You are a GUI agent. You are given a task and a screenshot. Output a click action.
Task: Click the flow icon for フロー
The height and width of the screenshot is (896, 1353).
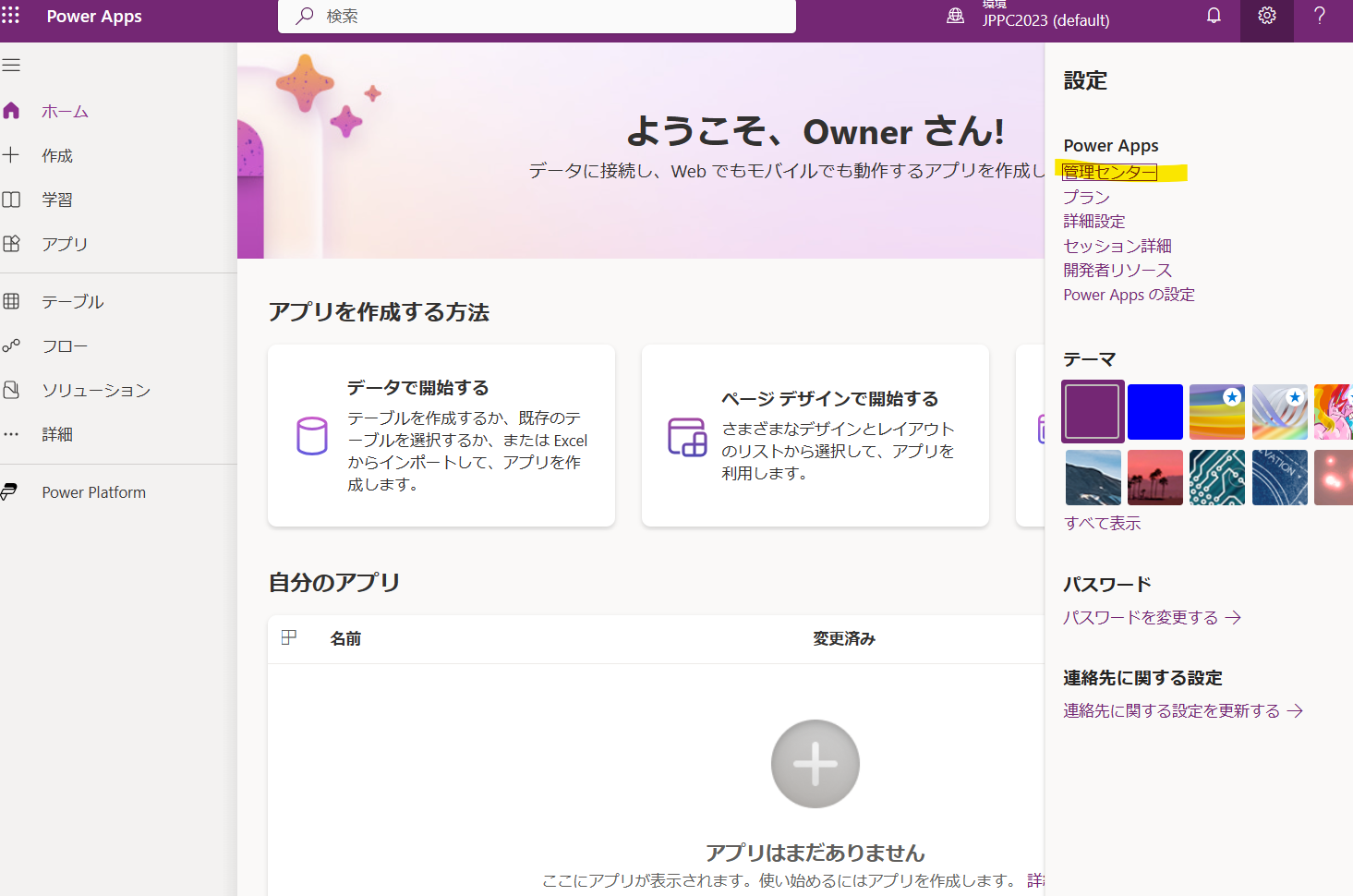click(x=11, y=345)
